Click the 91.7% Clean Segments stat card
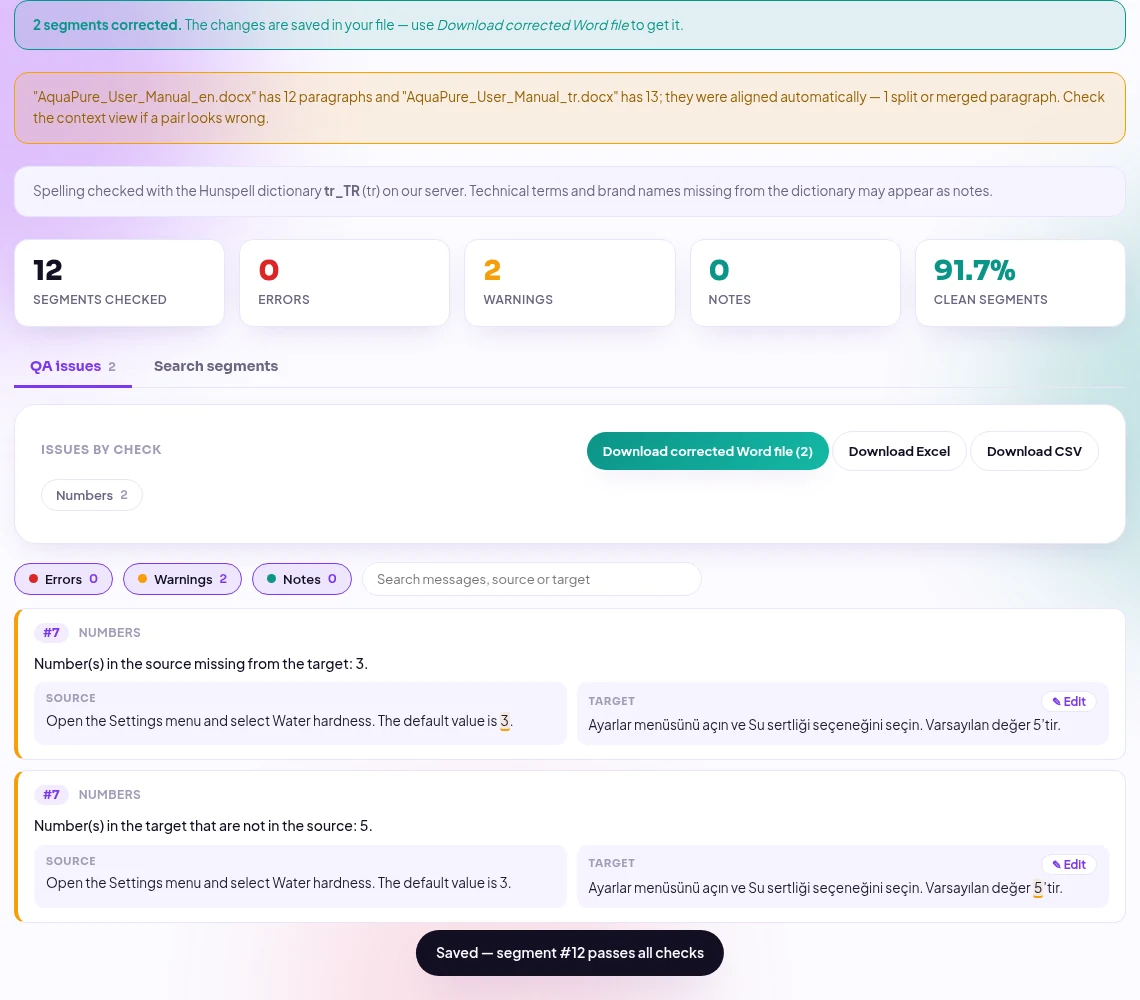 [x=1020, y=283]
